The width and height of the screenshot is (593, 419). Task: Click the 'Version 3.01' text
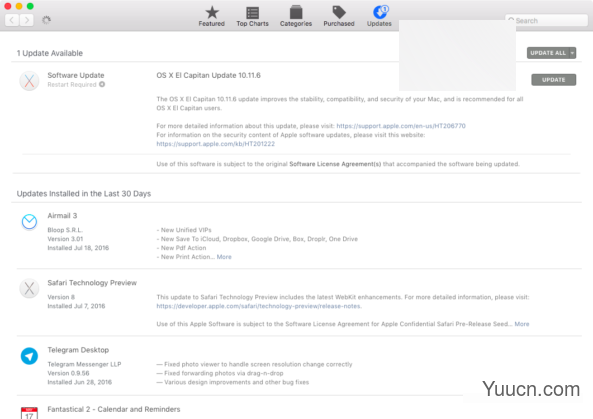pos(65,239)
